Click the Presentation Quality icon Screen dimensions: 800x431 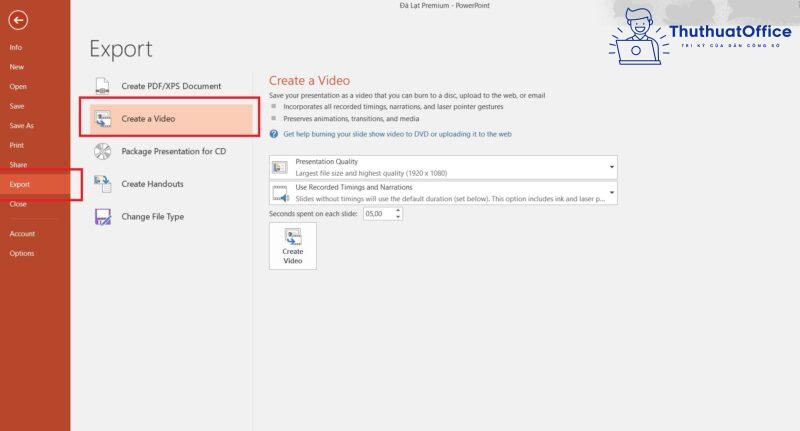[280, 167]
